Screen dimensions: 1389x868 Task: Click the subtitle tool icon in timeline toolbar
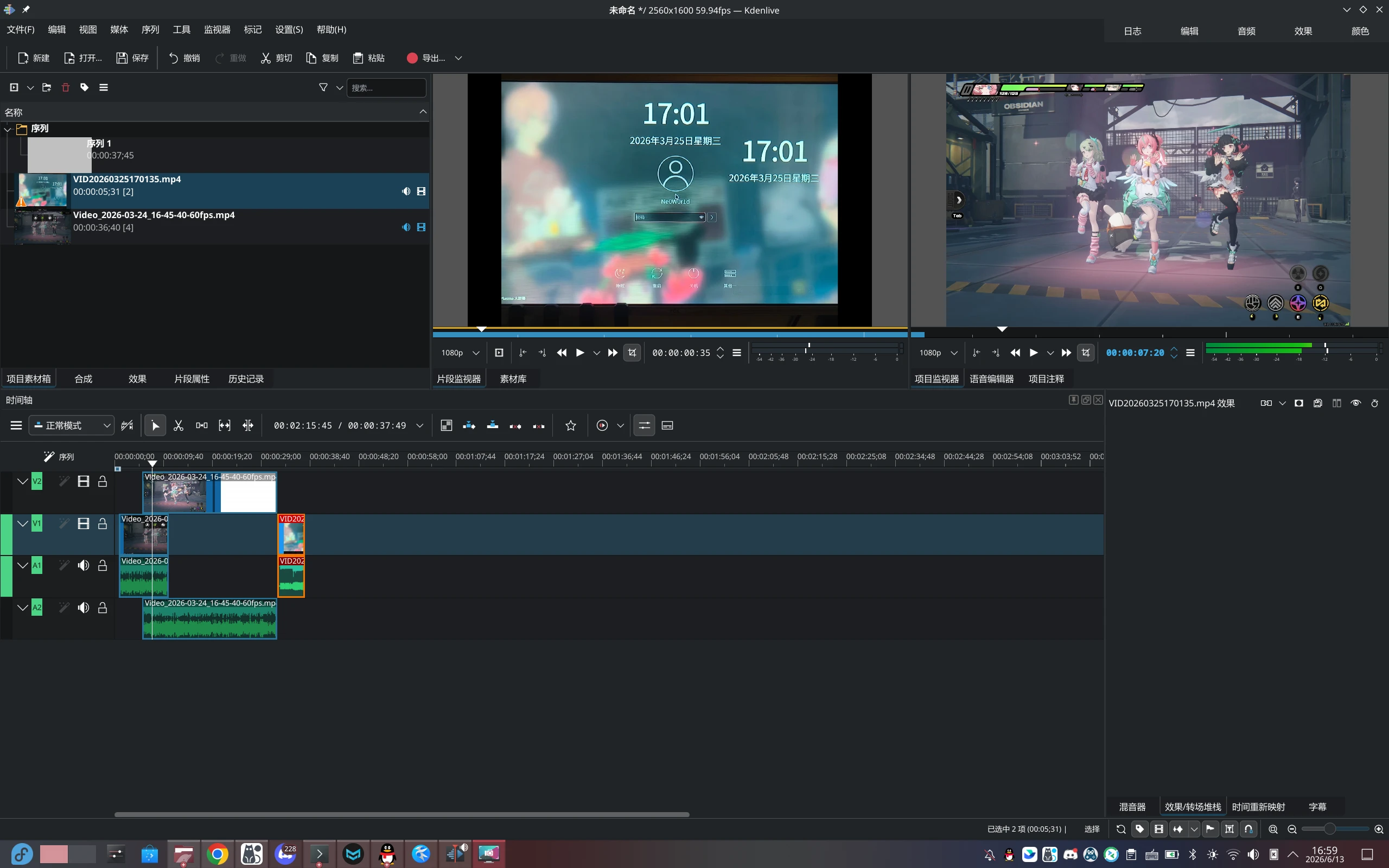click(667, 425)
